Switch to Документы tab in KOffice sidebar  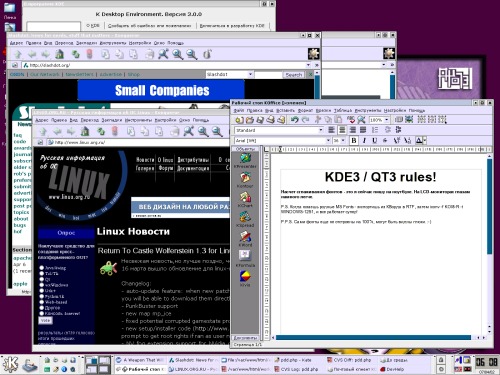245,338
